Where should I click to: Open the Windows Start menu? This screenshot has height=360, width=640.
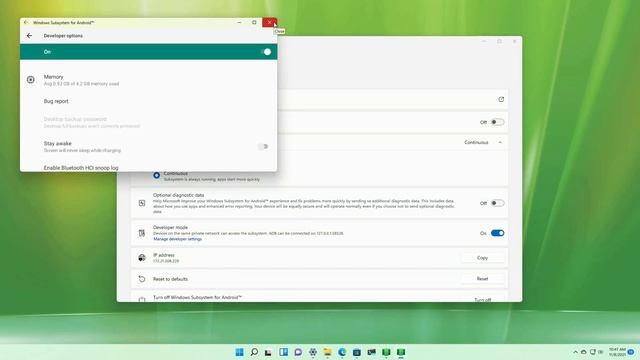(239, 352)
